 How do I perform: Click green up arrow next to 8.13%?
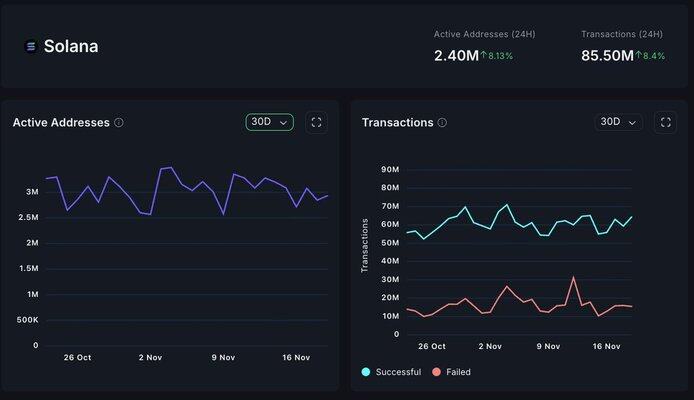[x=483, y=56]
